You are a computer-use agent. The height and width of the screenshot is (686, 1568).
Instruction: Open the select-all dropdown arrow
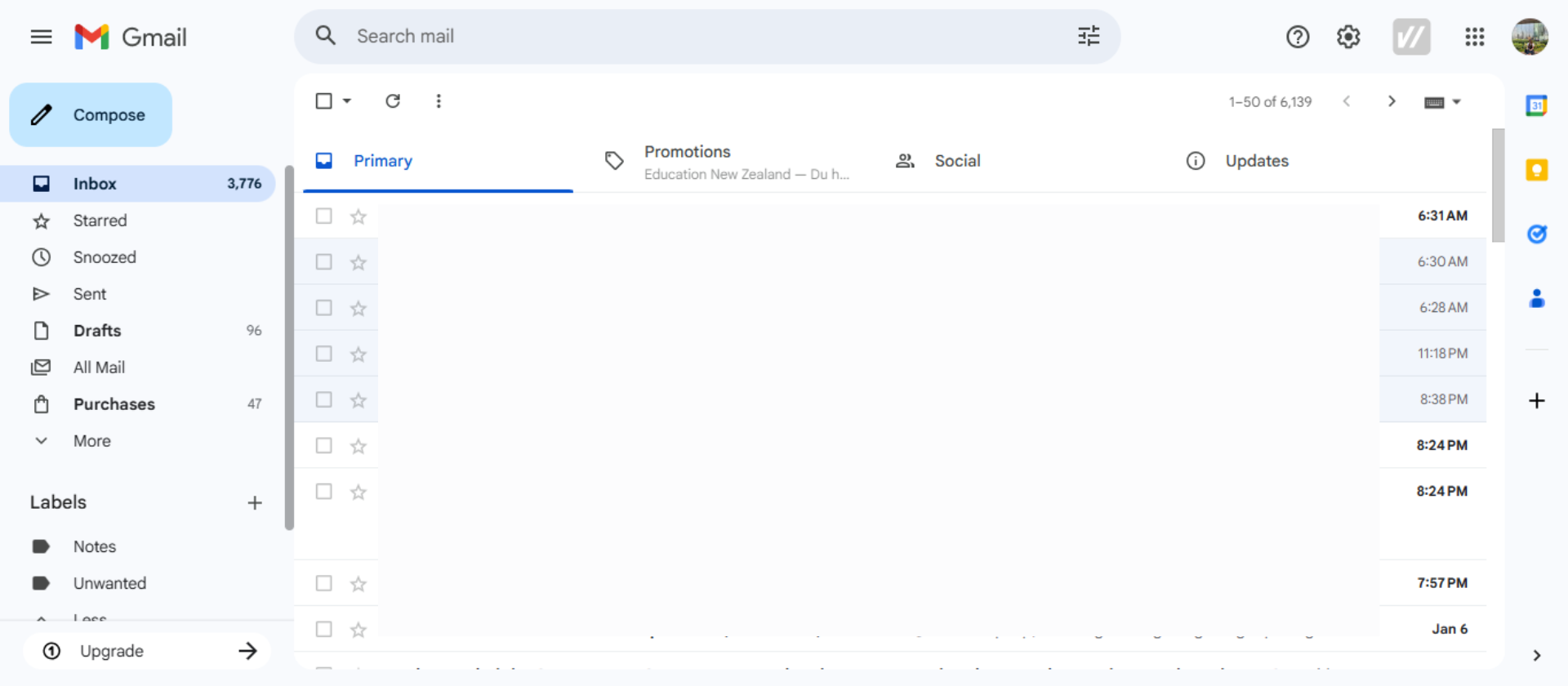(x=347, y=101)
